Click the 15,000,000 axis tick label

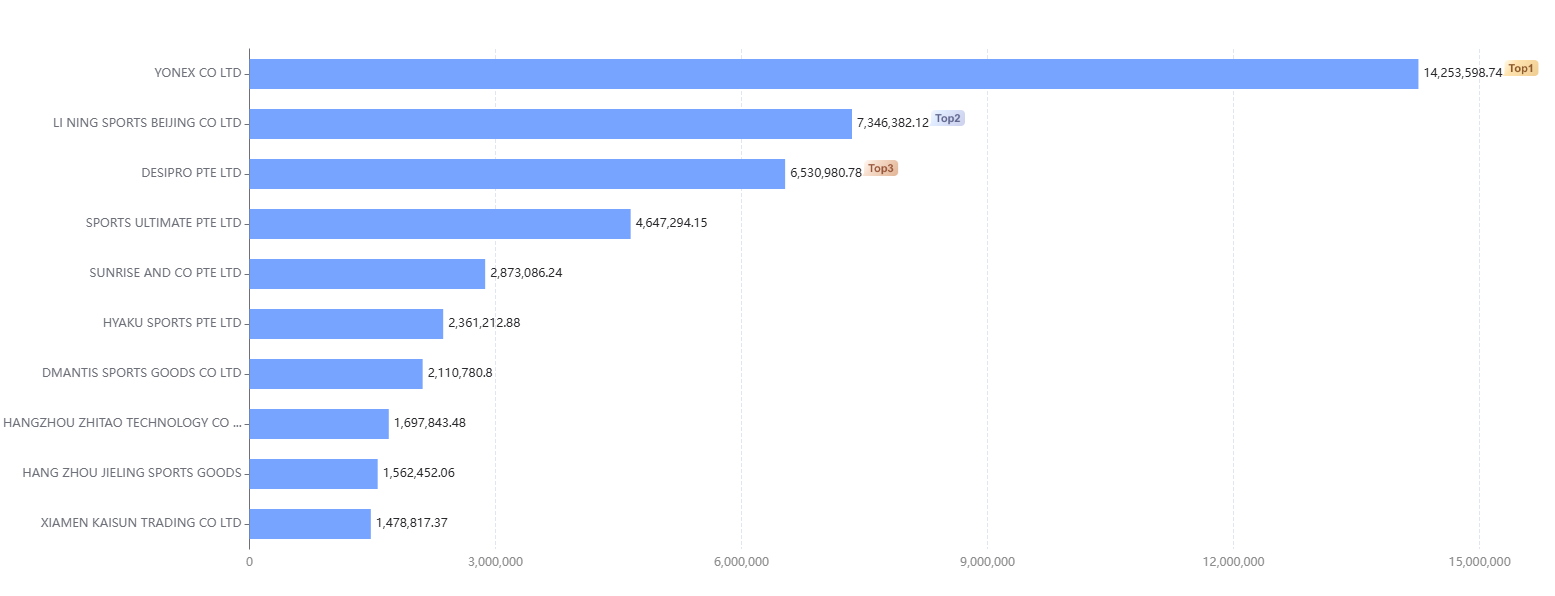pos(1480,562)
